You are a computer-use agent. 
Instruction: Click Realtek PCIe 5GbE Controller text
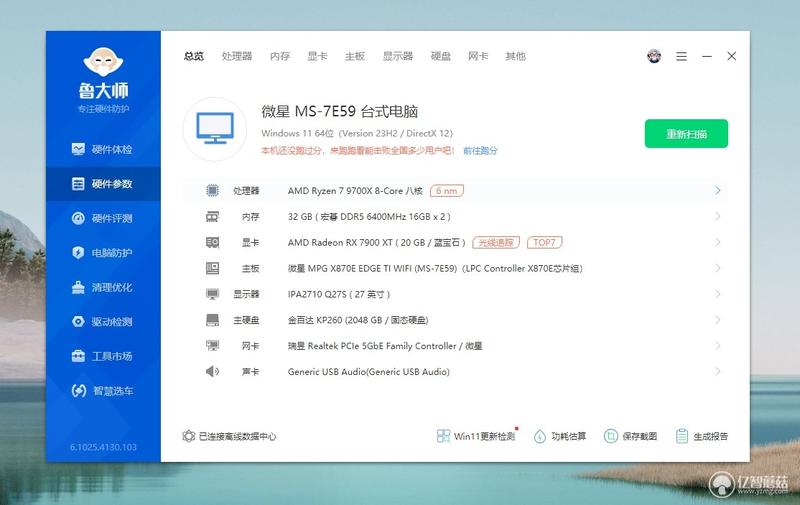click(x=385, y=346)
